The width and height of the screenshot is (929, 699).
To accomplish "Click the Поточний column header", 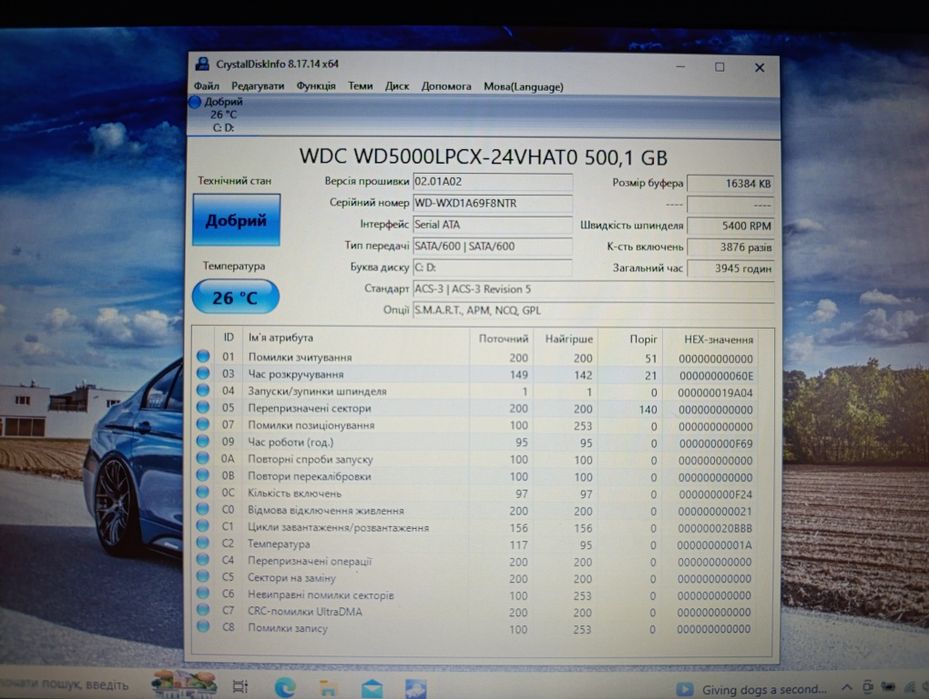I will (503, 339).
